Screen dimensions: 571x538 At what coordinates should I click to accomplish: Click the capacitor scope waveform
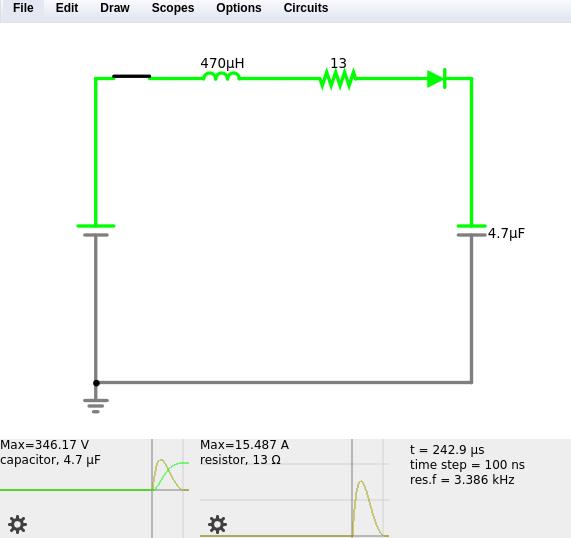pyautogui.click(x=170, y=475)
